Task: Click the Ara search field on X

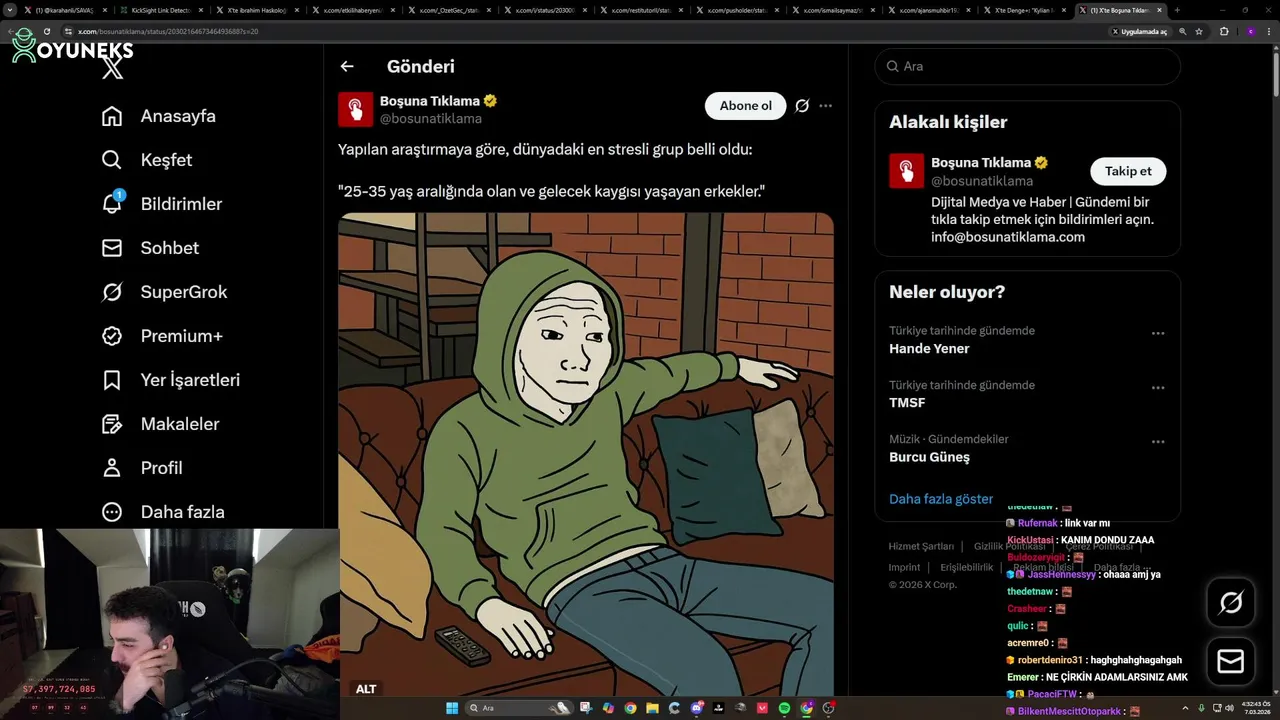Action: tap(1028, 66)
